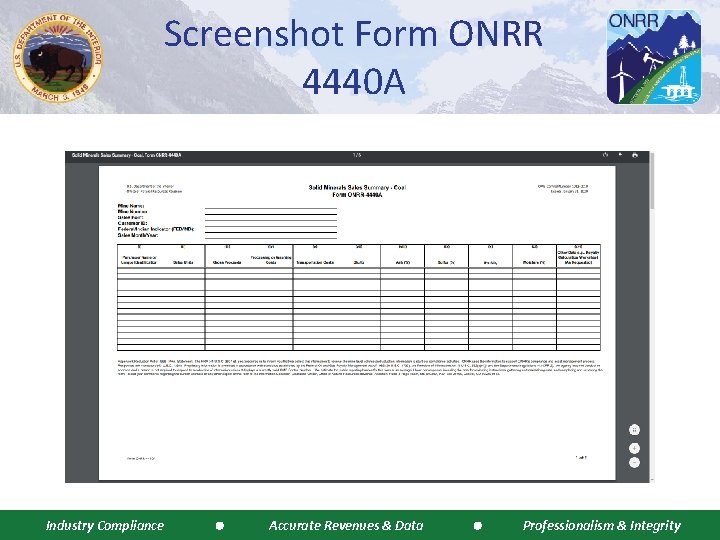
Task: Zoom in with the plus button
Action: (x=634, y=448)
